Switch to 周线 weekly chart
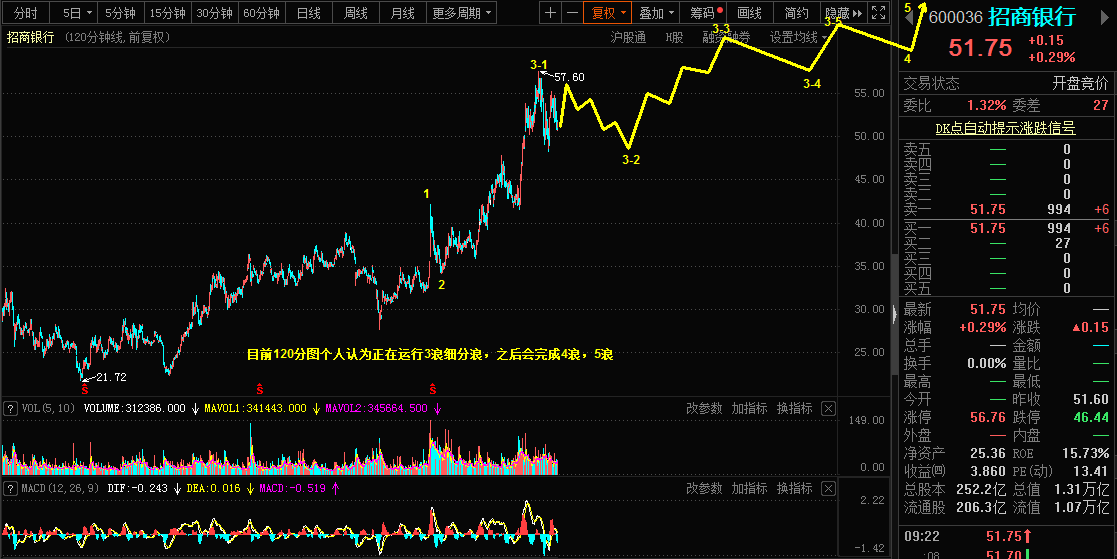 [355, 13]
